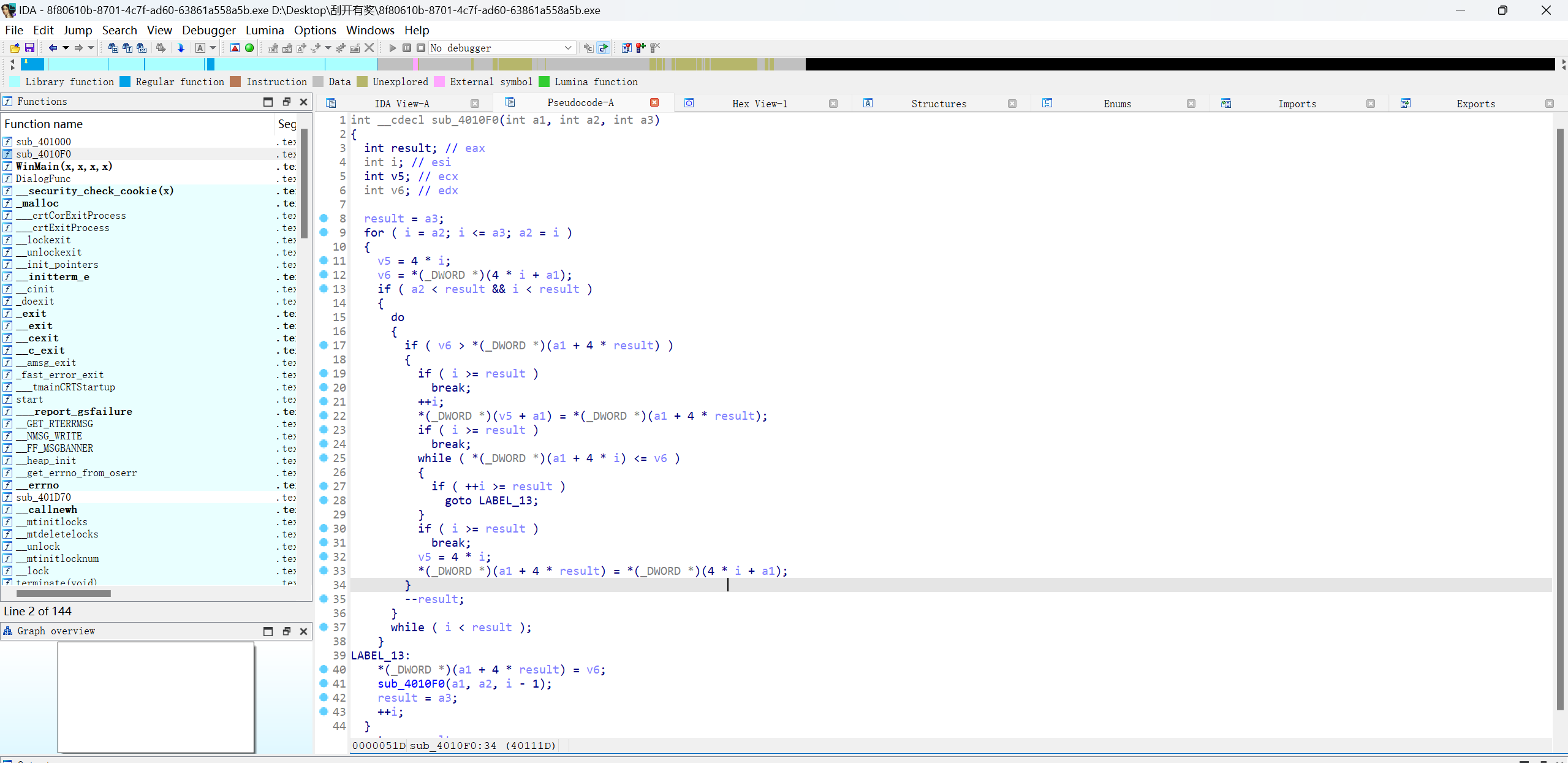Close the Functions panel
1568x763 pixels.
(x=303, y=102)
